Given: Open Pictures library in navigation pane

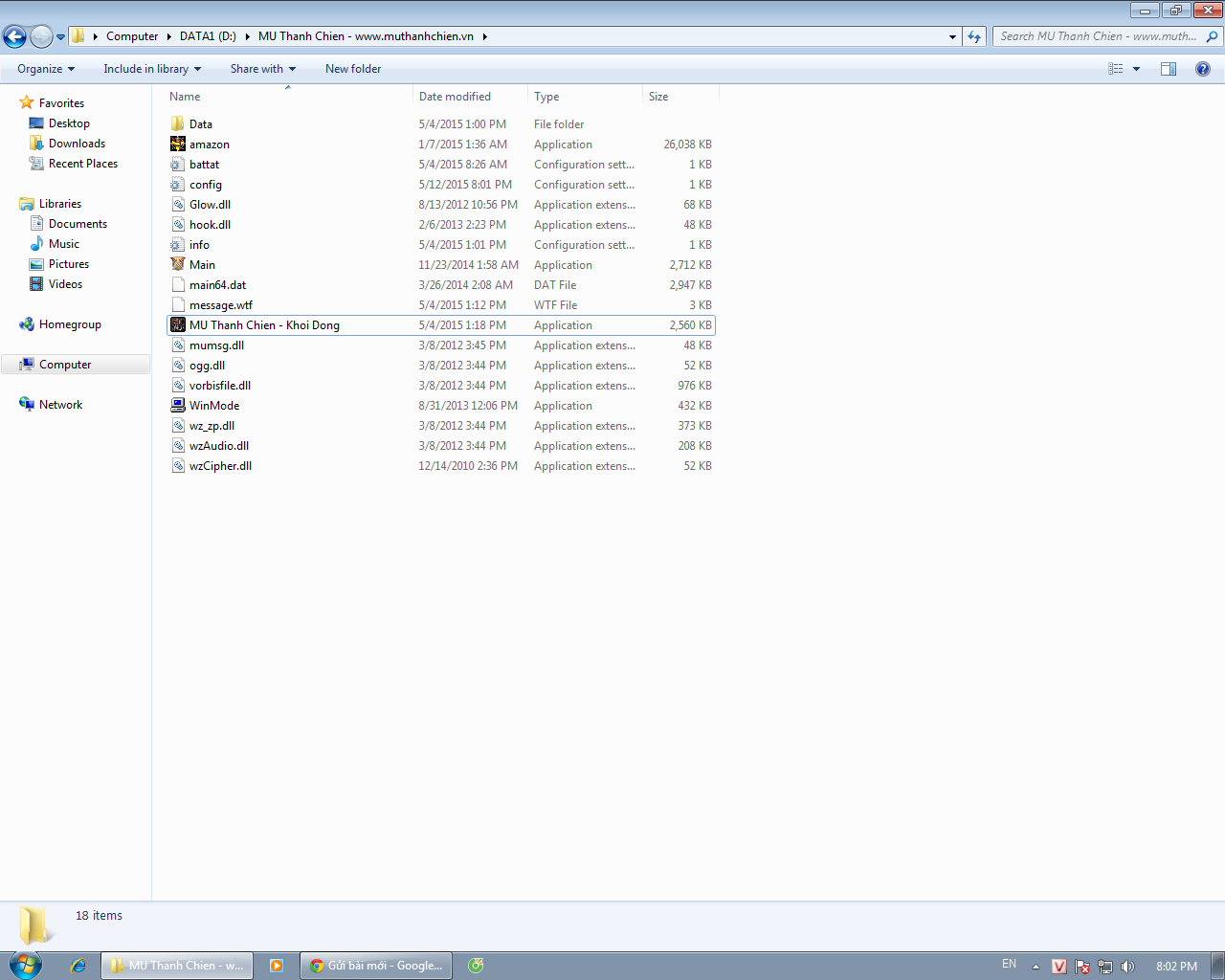Looking at the screenshot, I should (x=69, y=264).
